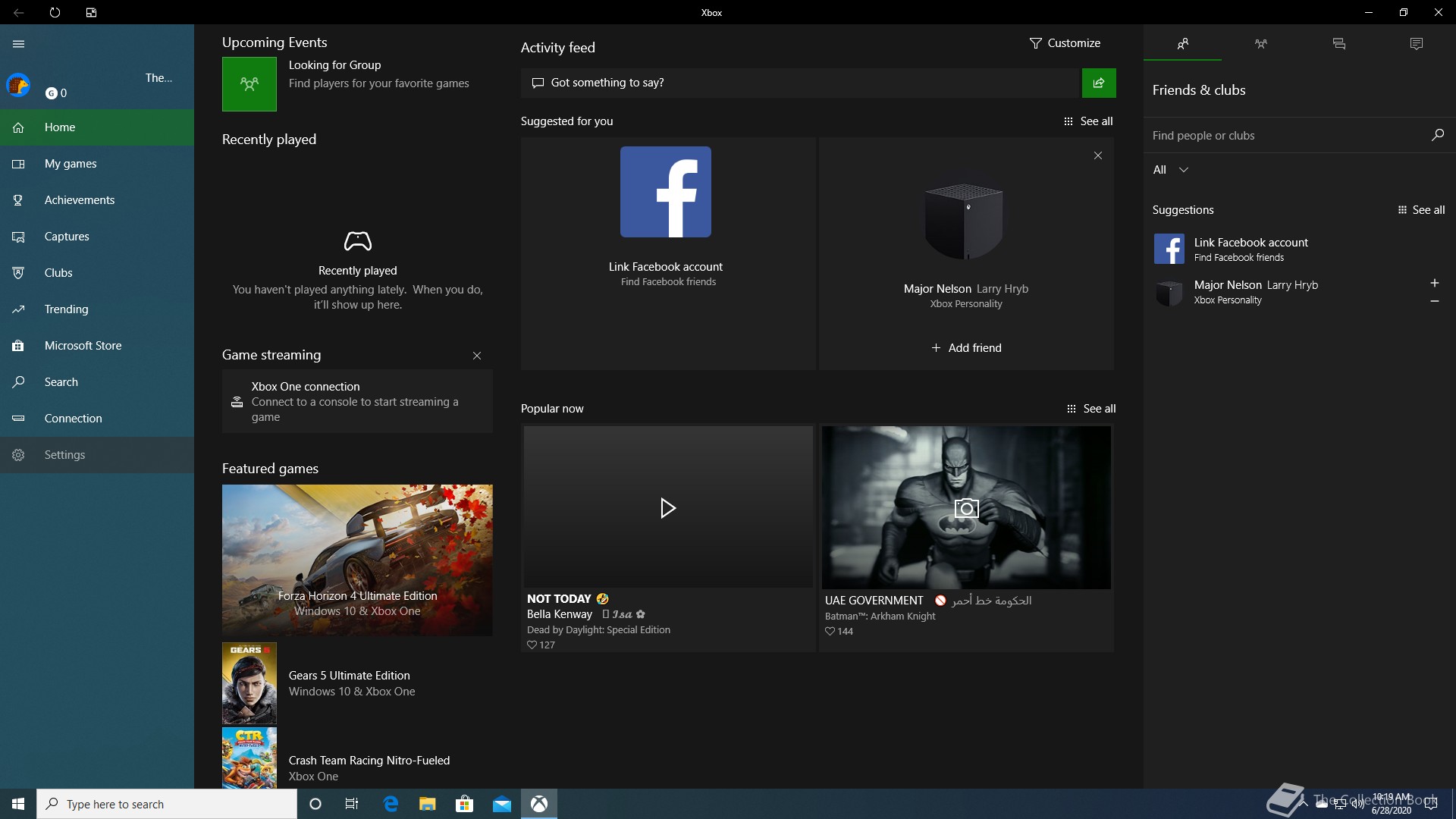The image size is (1456, 819).
Task: Open the hamburger navigation menu
Action: 19,44
